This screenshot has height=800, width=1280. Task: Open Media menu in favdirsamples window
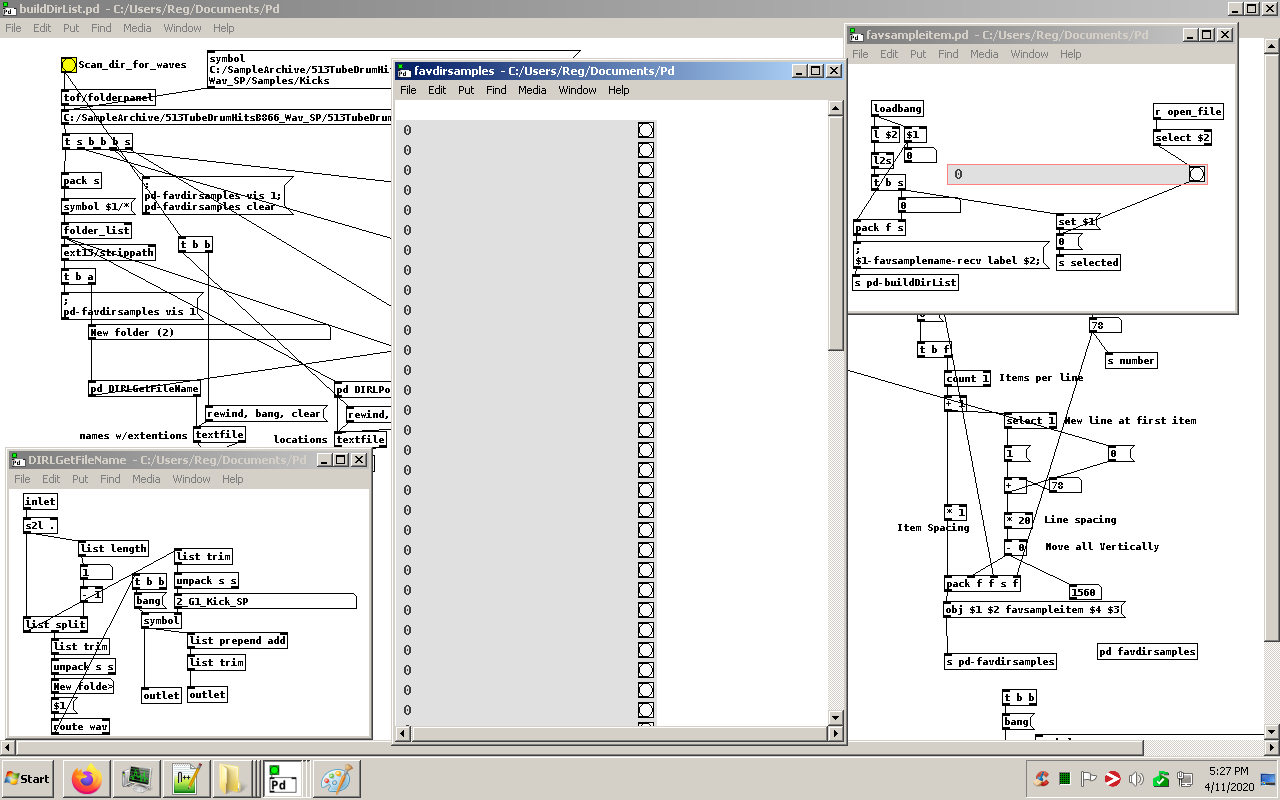click(532, 90)
